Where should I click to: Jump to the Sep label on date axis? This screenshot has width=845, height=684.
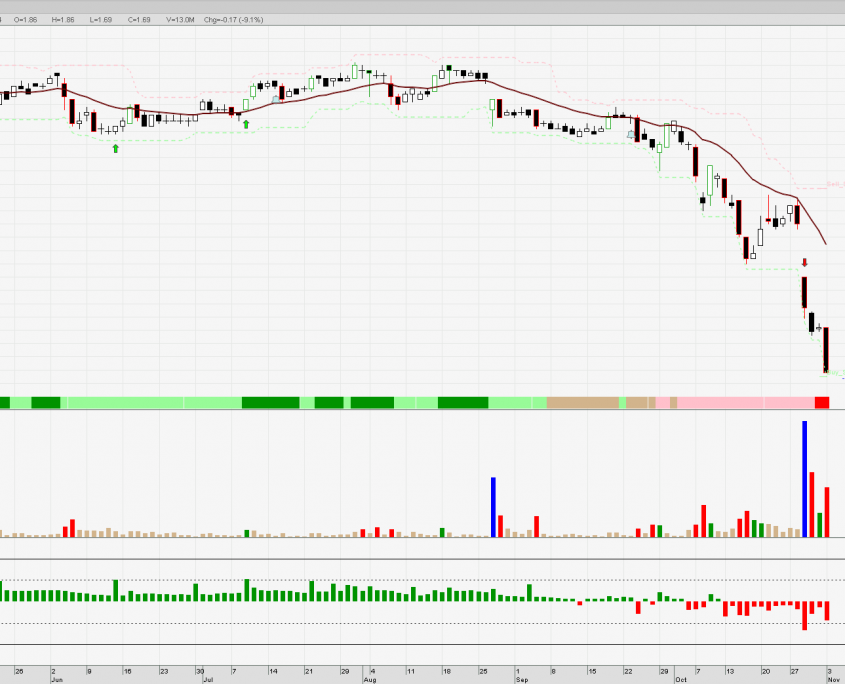tap(521, 679)
